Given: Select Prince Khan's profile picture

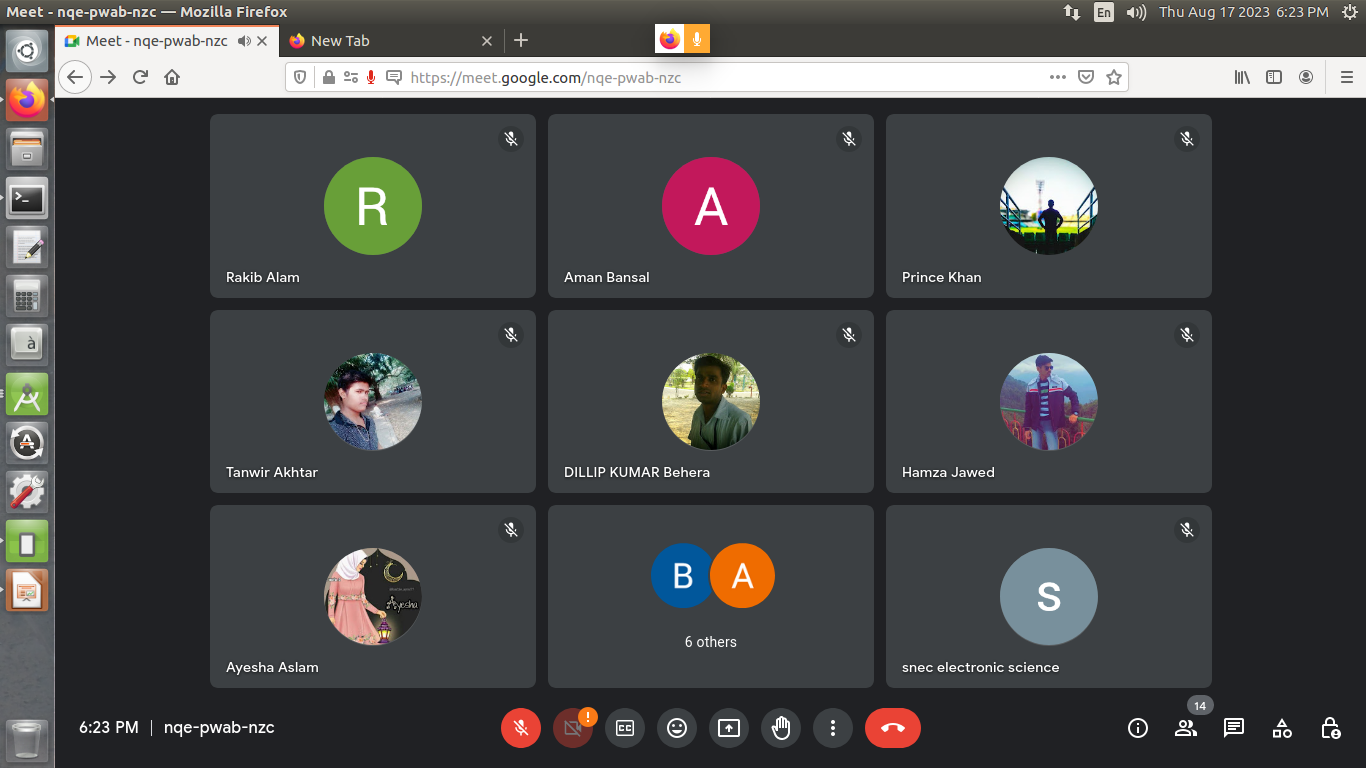Looking at the screenshot, I should (x=1049, y=206).
